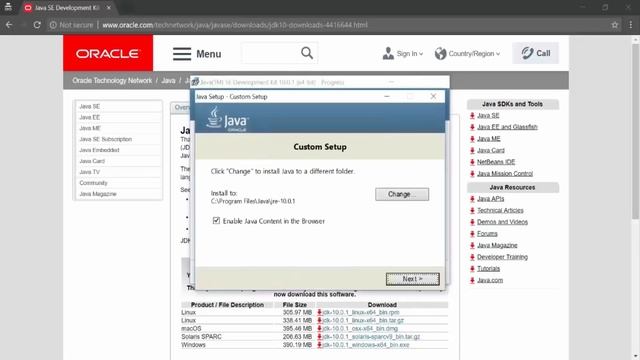This screenshot has width=640, height=360.
Task: Click the Java breadcrumb link
Action: click(x=168, y=80)
